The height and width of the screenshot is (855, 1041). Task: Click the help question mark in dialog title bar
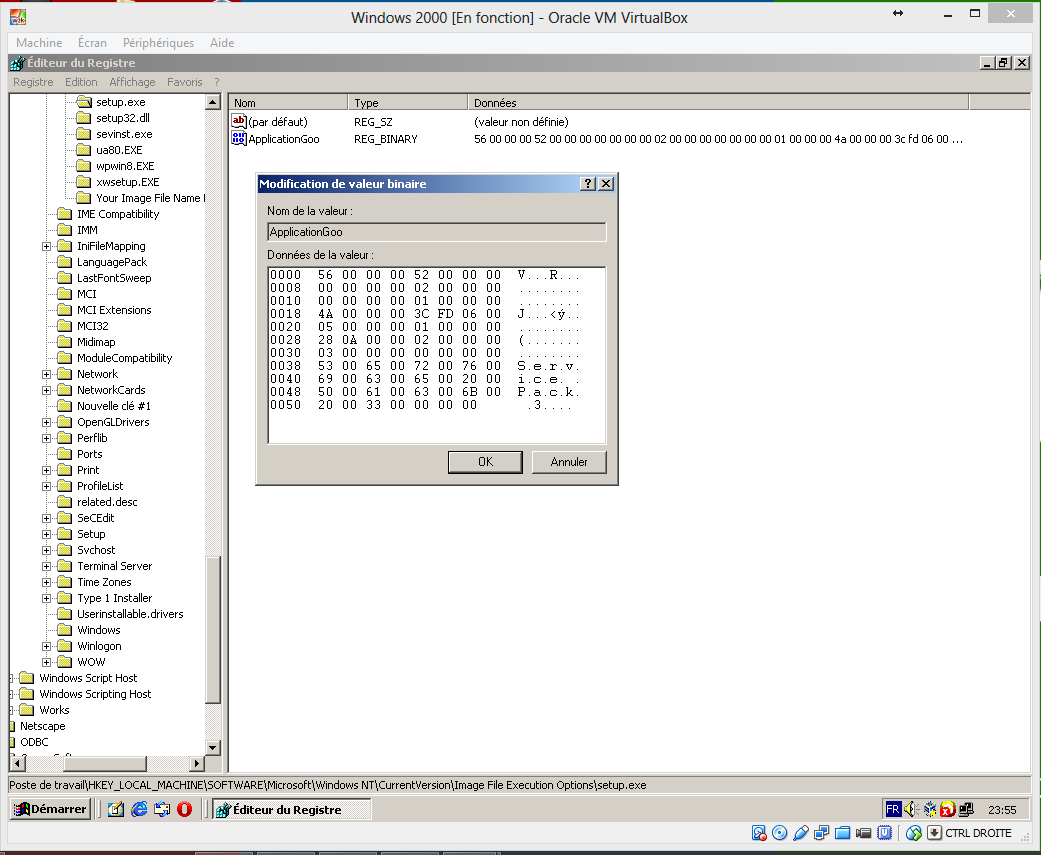(x=588, y=184)
